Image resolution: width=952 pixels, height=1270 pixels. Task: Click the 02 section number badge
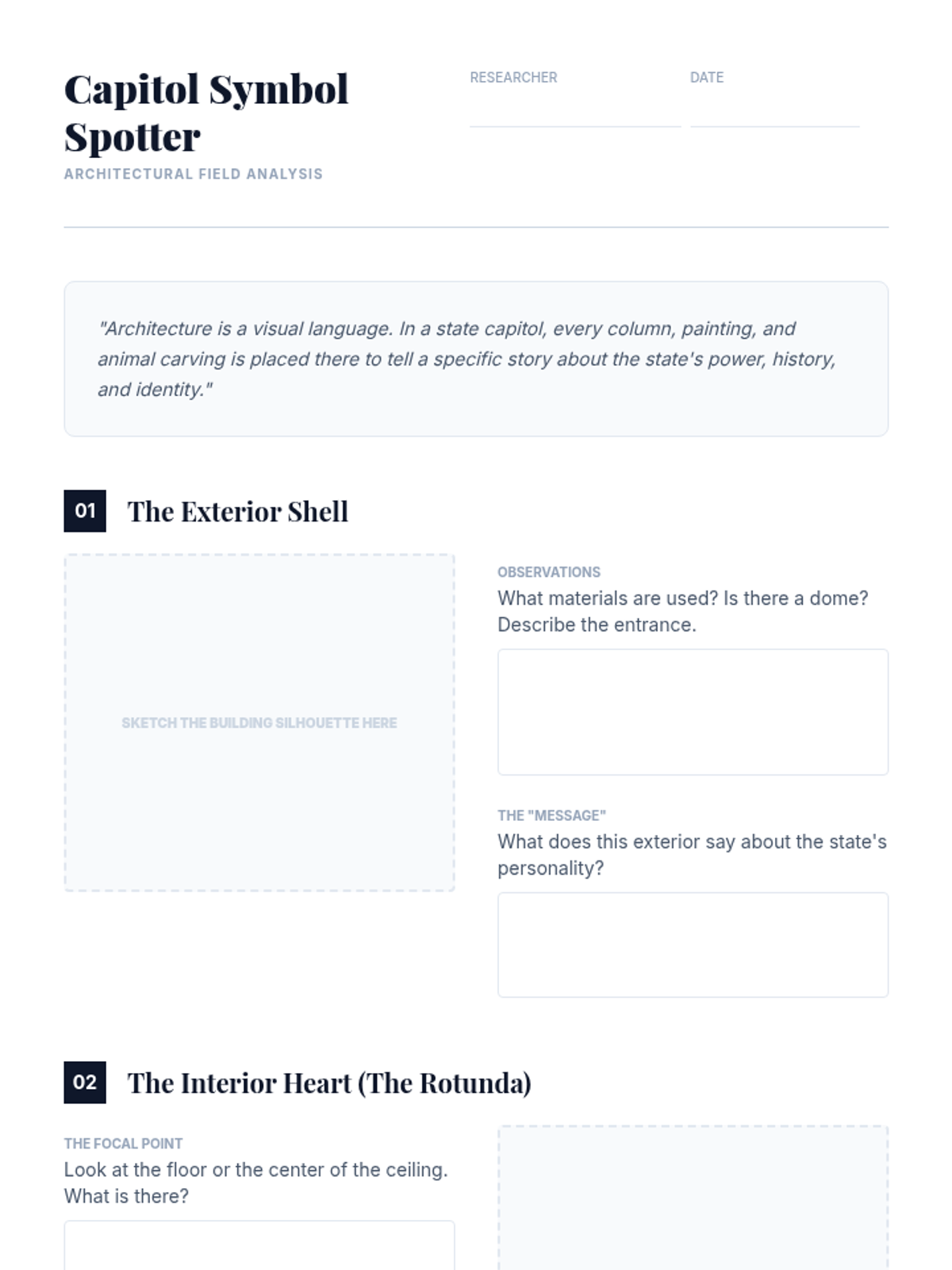coord(85,1083)
